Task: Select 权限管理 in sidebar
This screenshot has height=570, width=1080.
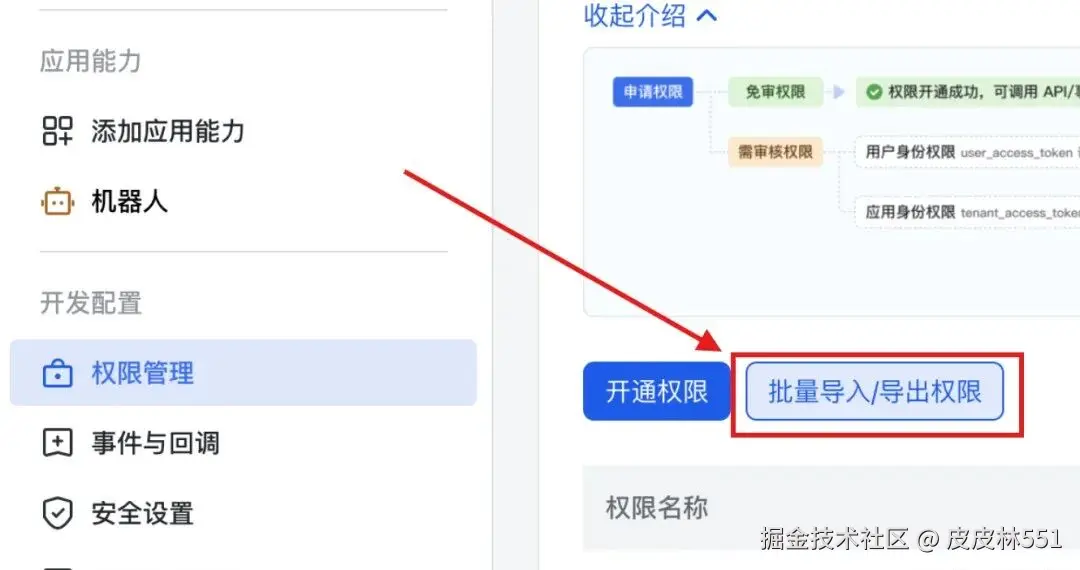Action: click(243, 372)
